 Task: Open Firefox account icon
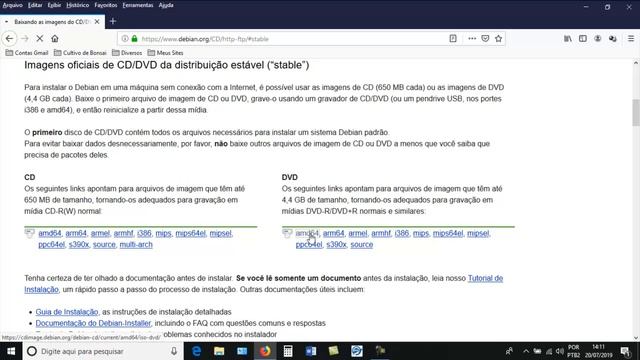(x=598, y=39)
